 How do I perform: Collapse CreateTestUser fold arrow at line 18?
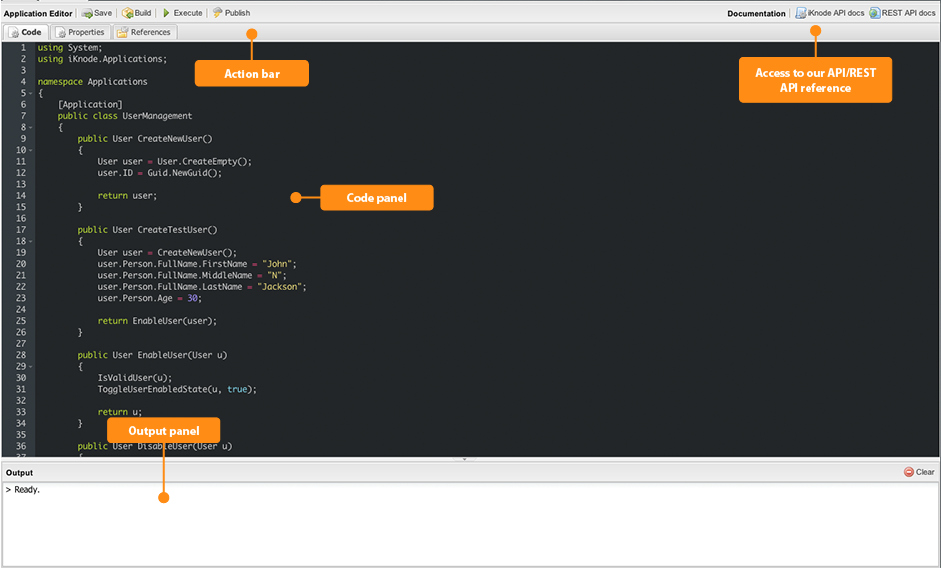click(31, 242)
